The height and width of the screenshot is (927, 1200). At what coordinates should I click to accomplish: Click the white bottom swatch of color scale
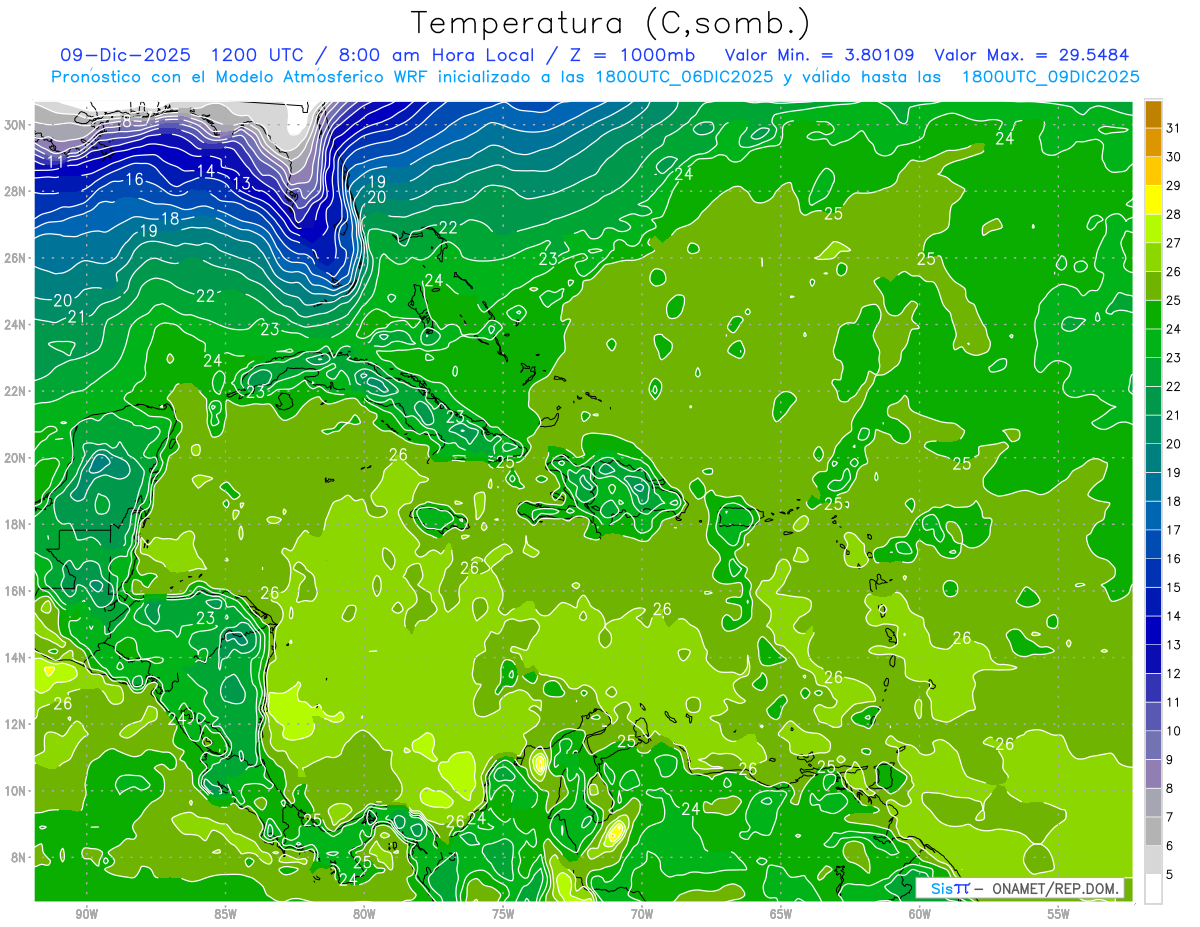pyautogui.click(x=1153, y=889)
